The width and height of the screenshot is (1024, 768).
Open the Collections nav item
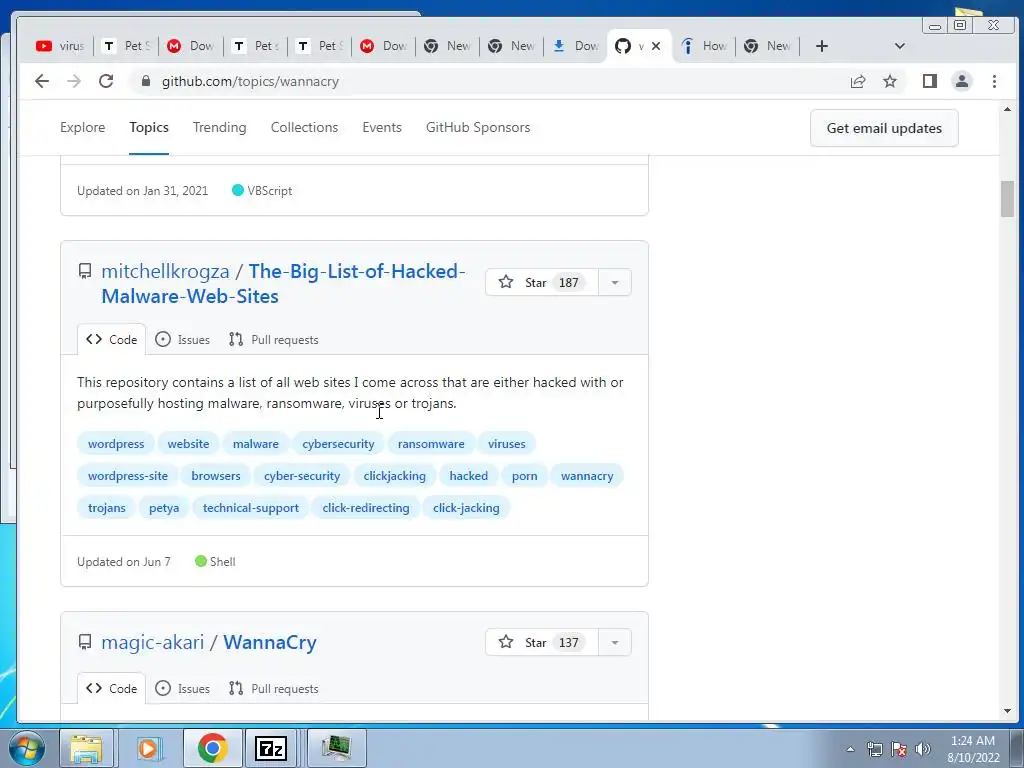[x=304, y=127]
